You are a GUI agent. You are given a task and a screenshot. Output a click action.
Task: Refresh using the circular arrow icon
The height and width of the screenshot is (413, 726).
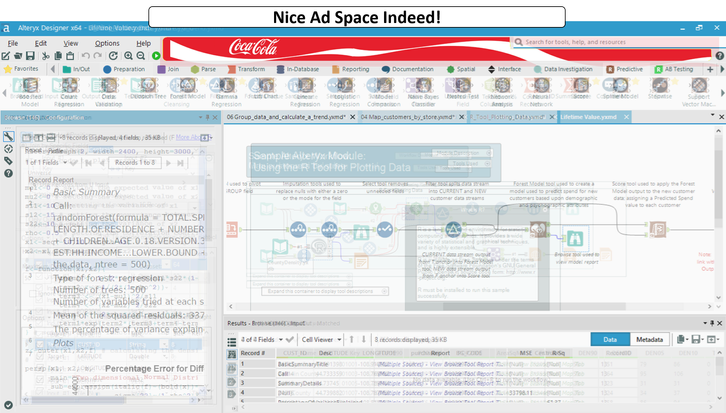(x=113, y=56)
